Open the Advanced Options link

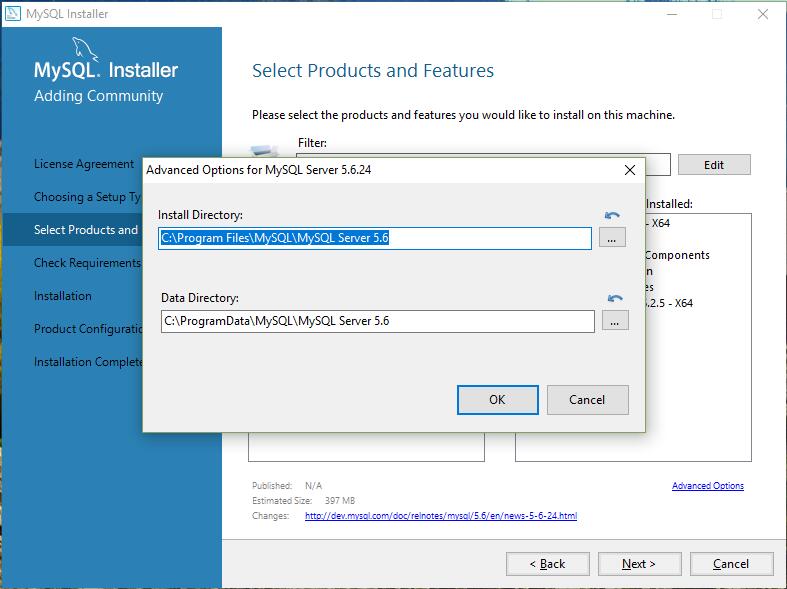707,486
